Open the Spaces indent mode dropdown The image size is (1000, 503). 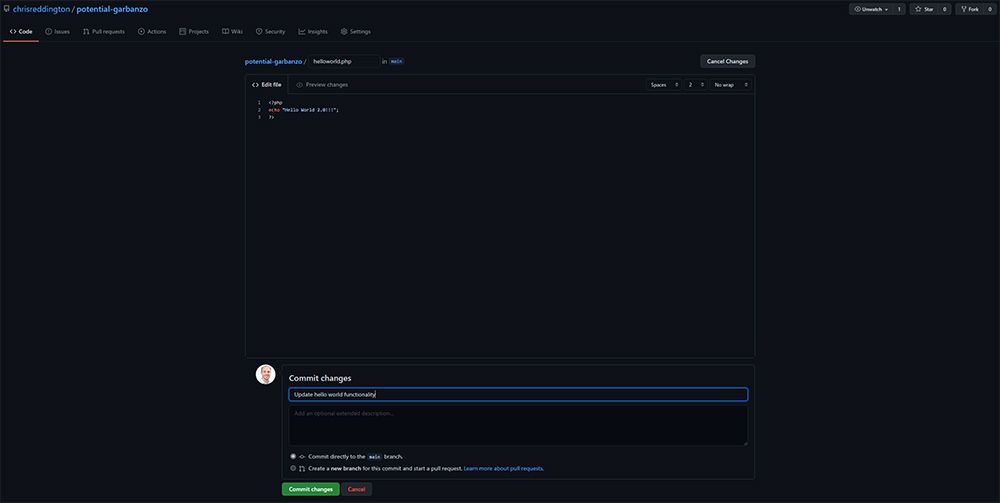pos(663,84)
